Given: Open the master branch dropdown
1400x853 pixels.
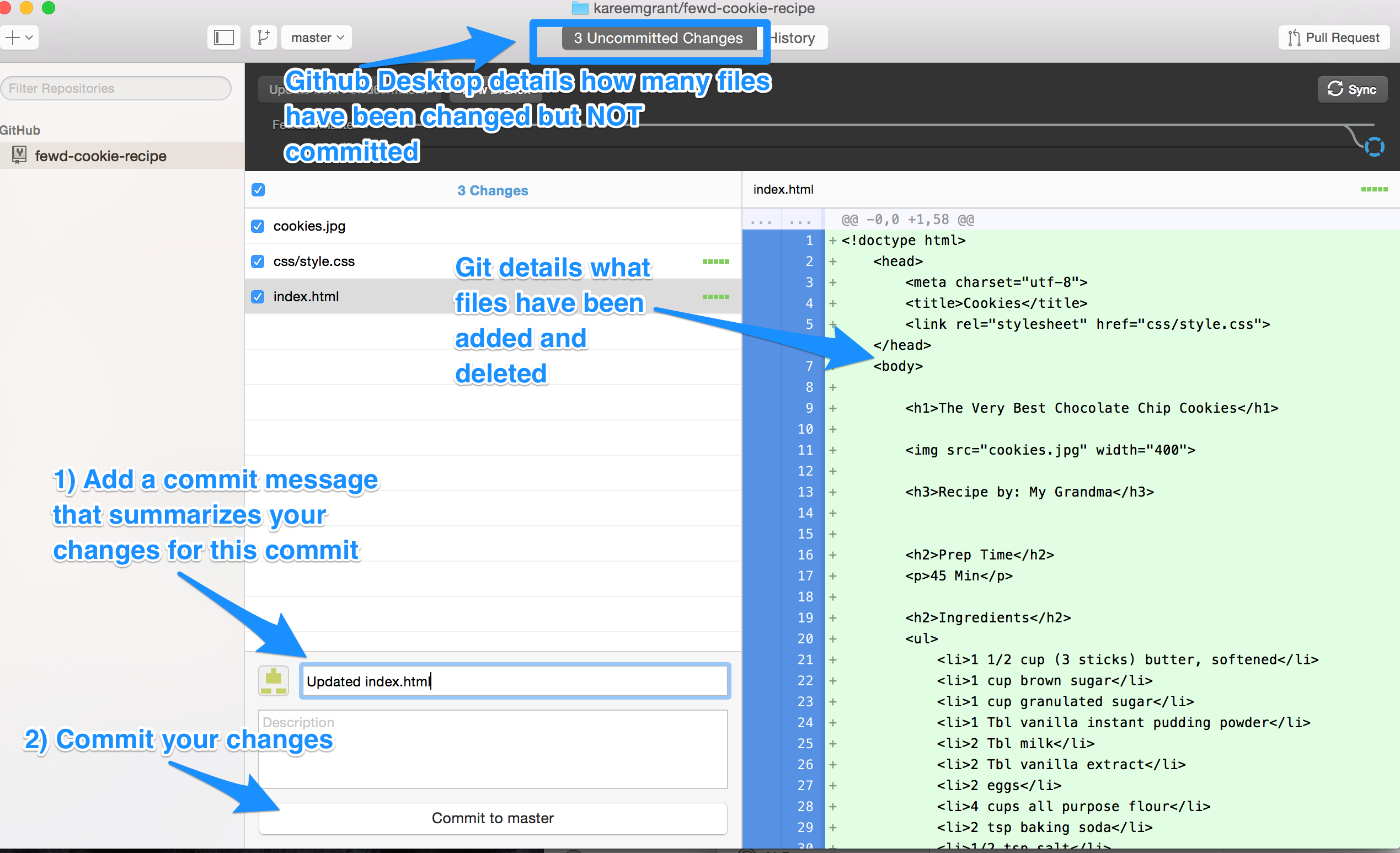Looking at the screenshot, I should [x=317, y=38].
